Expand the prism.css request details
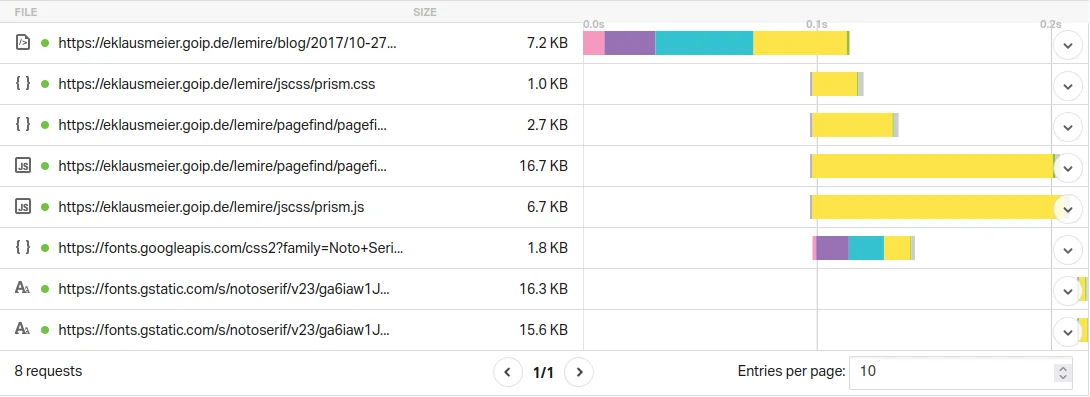1090x397 pixels. tap(1068, 86)
